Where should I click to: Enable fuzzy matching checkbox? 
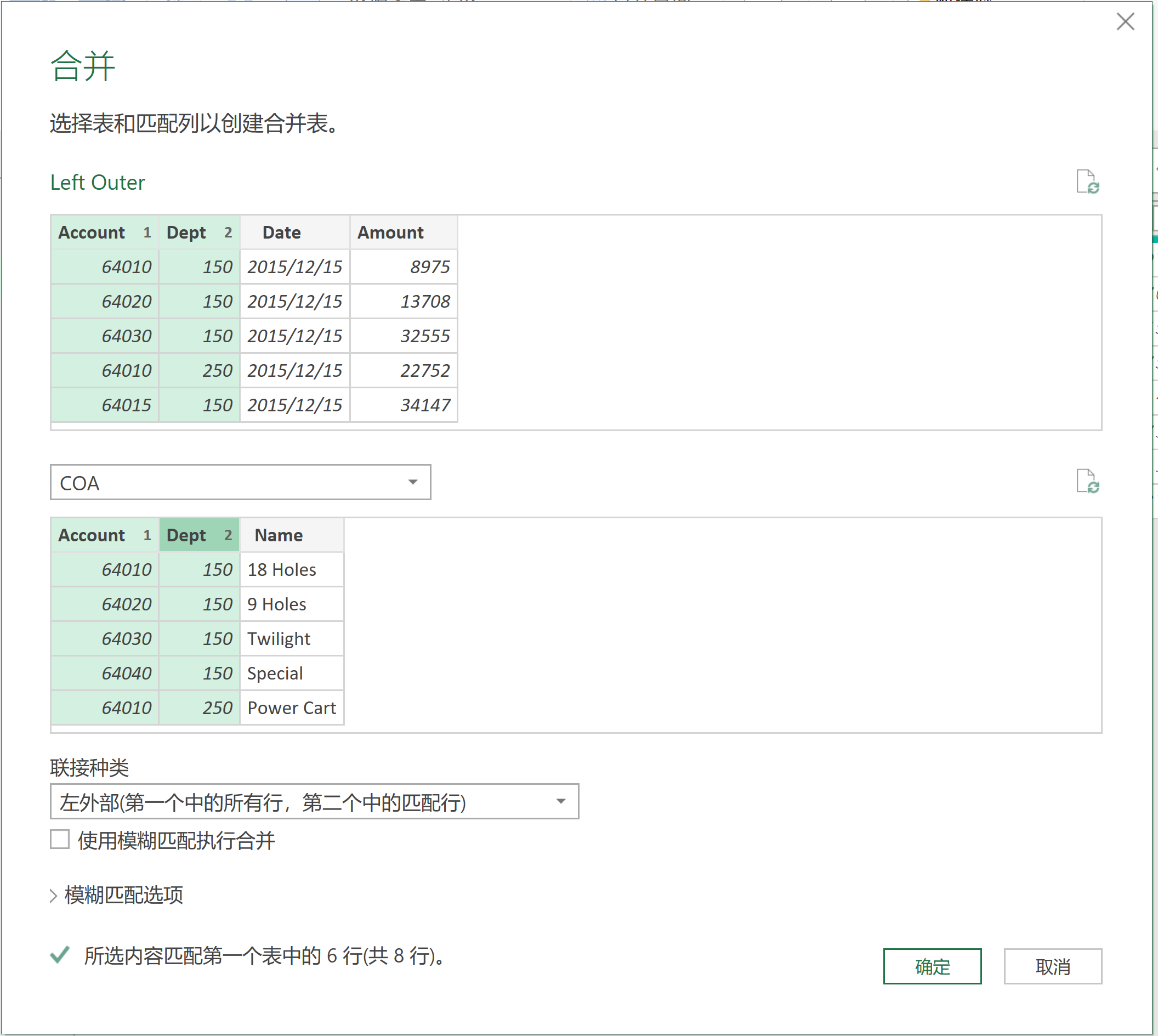click(x=60, y=839)
